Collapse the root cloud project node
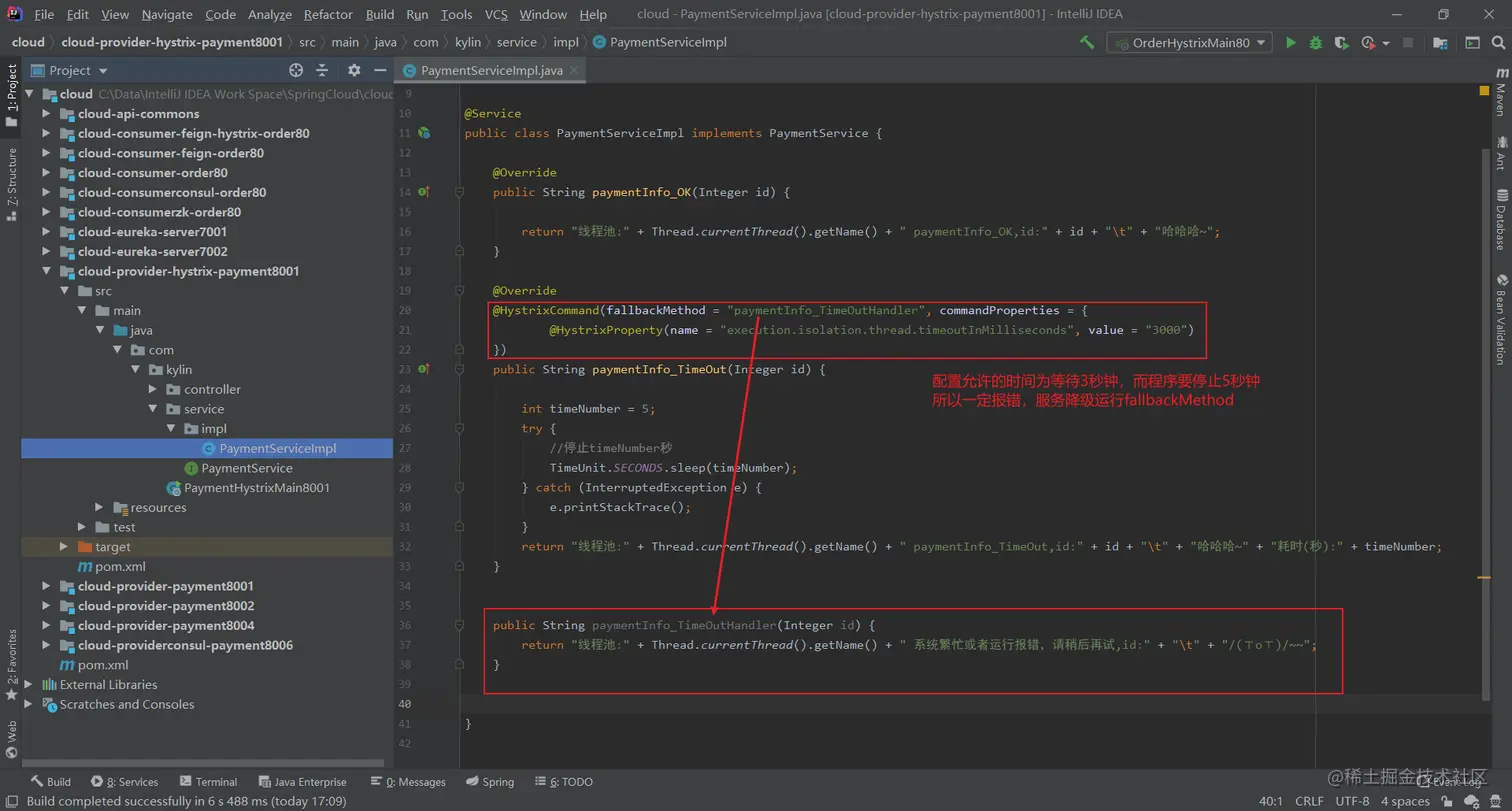This screenshot has height=811, width=1512. pos(28,94)
